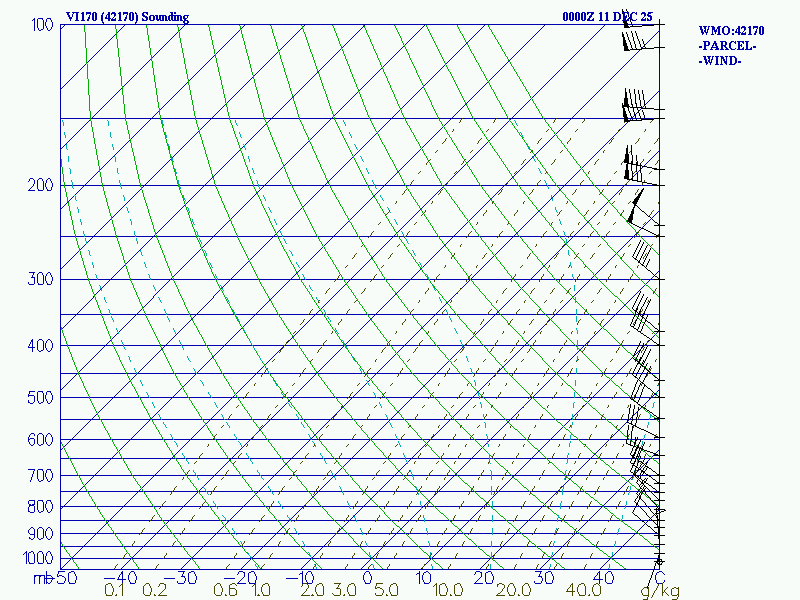This screenshot has width=800, height=600.
Task: Click the 5.0 mixing ratio label
Action: pyautogui.click(x=386, y=590)
